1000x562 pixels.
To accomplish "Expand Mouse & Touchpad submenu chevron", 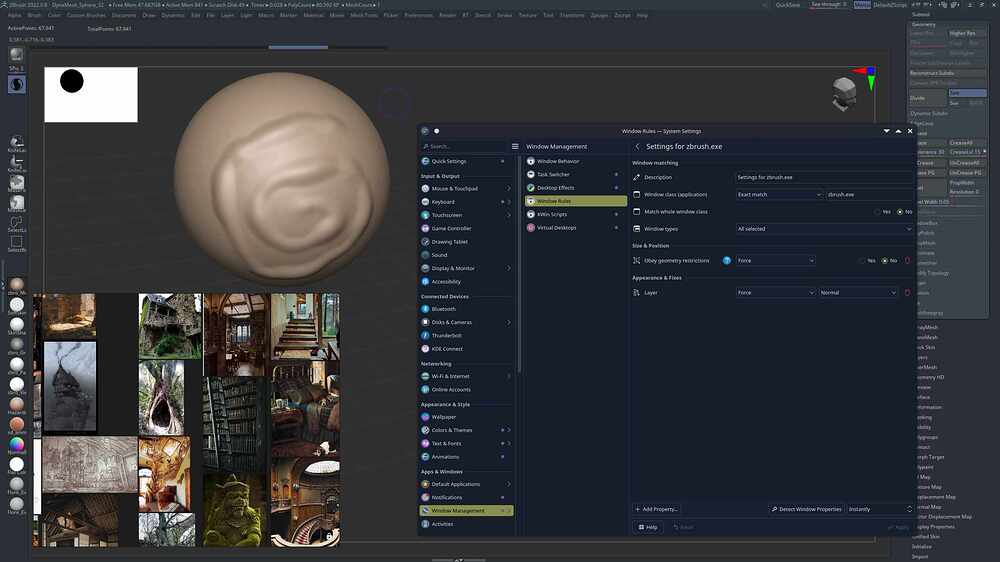I will click(509, 189).
